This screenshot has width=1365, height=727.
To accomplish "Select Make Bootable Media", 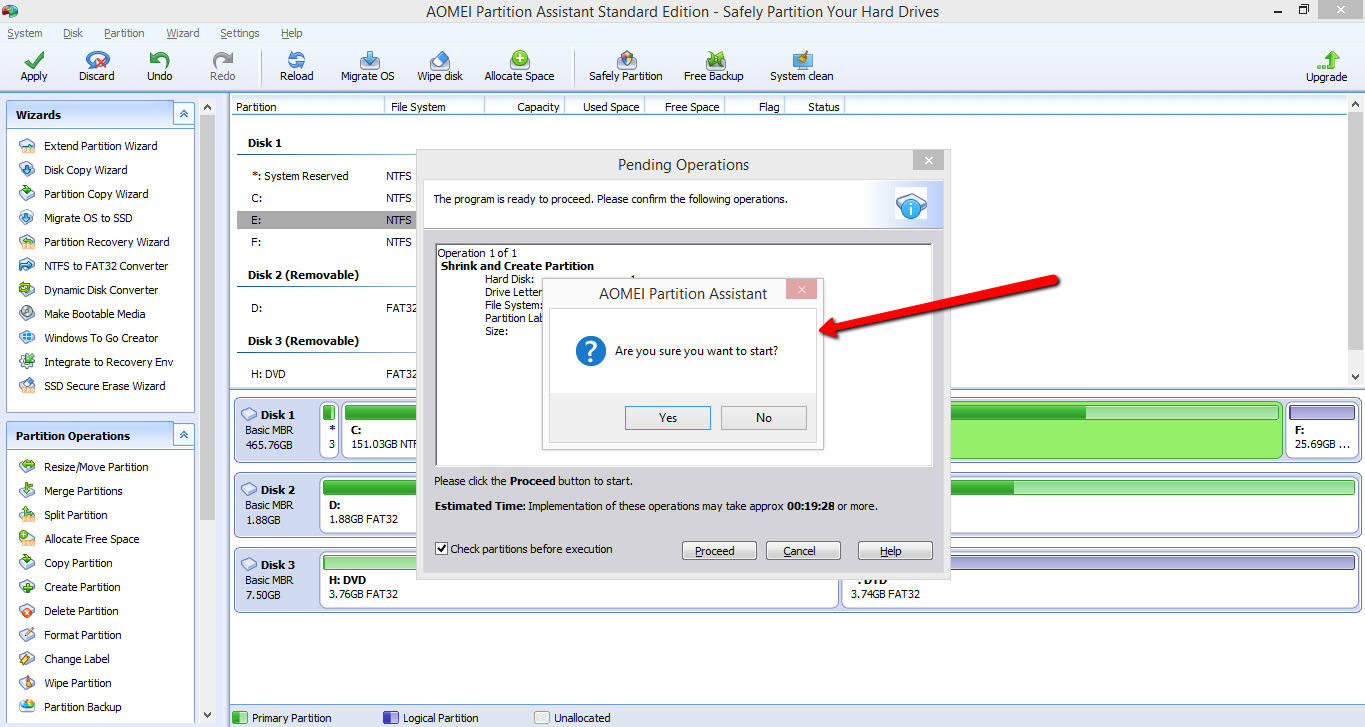I will click(x=94, y=314).
